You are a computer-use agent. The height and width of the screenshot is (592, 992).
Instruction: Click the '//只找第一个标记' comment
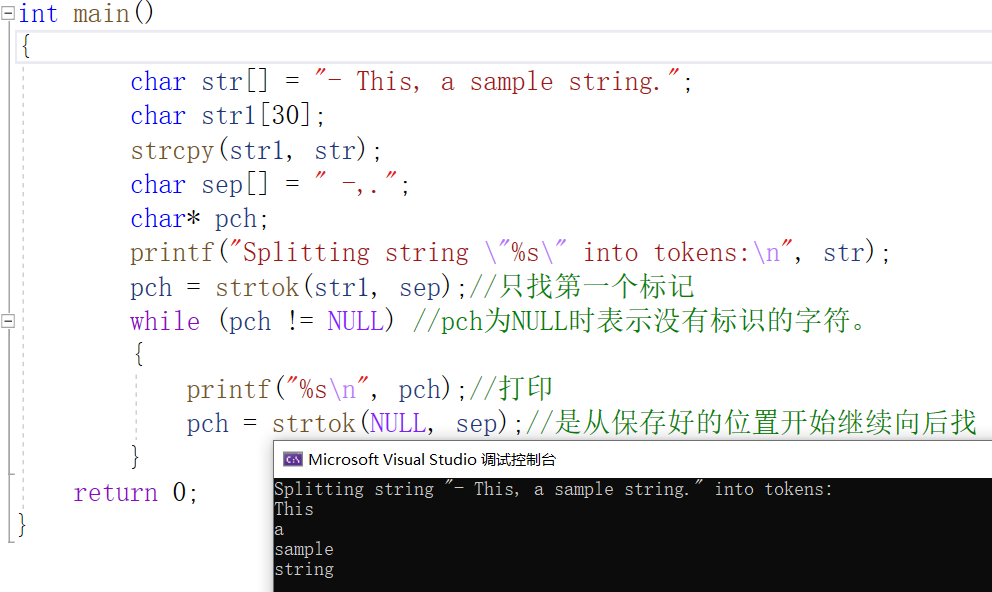582,287
